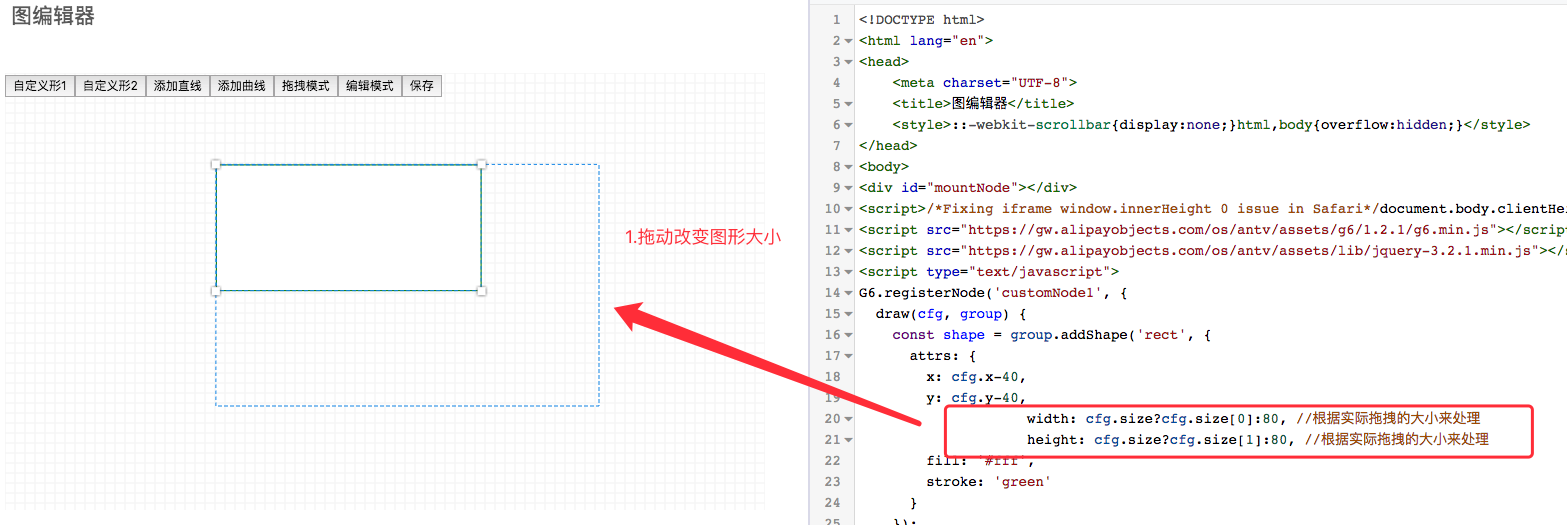Click bottom-left resize handle of green rectangle
The width and height of the screenshot is (1567, 525).
pos(216,291)
